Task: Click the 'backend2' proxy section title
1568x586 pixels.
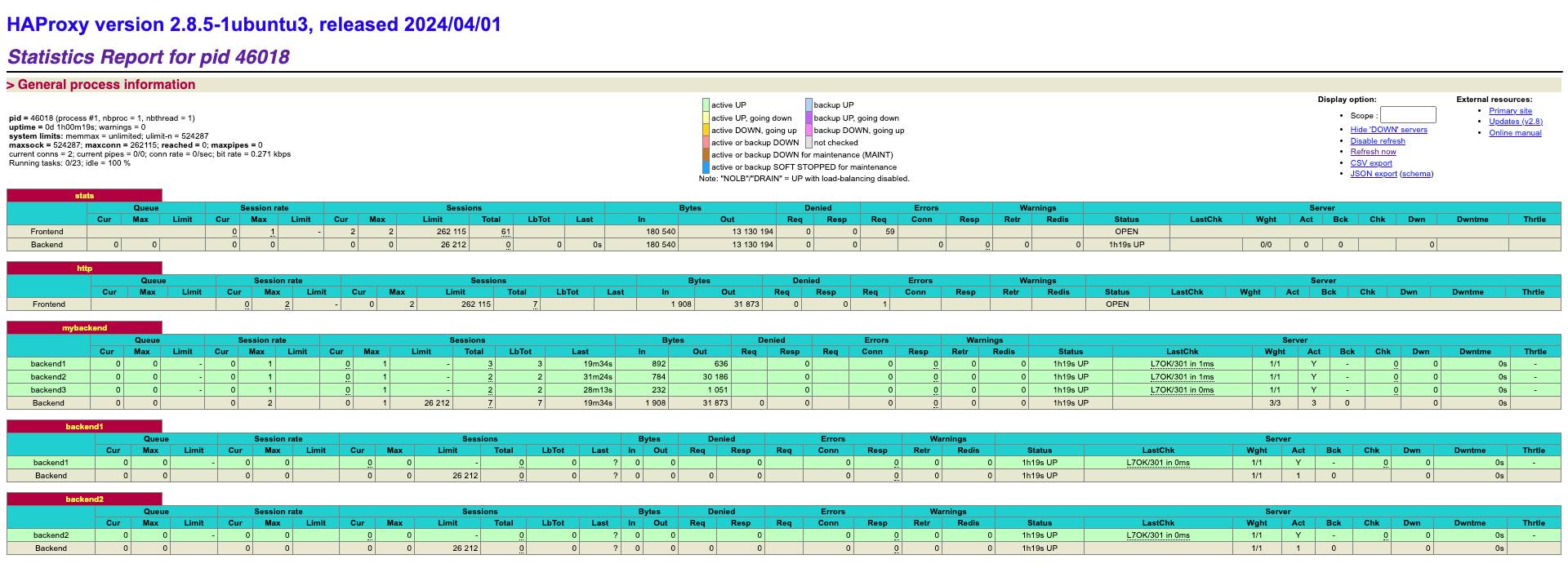Action: [x=84, y=499]
